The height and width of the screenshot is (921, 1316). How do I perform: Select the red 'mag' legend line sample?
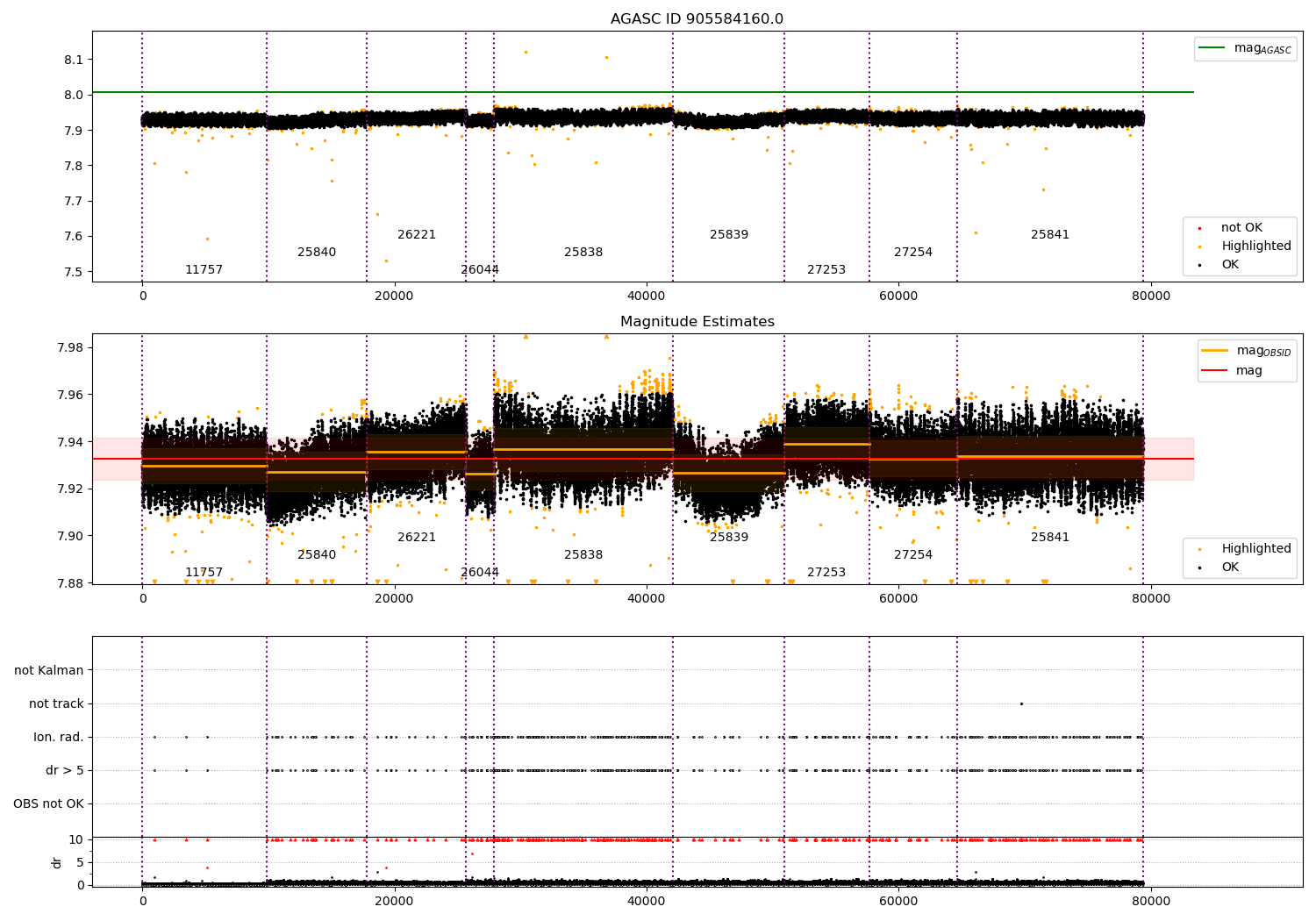coord(1214,370)
